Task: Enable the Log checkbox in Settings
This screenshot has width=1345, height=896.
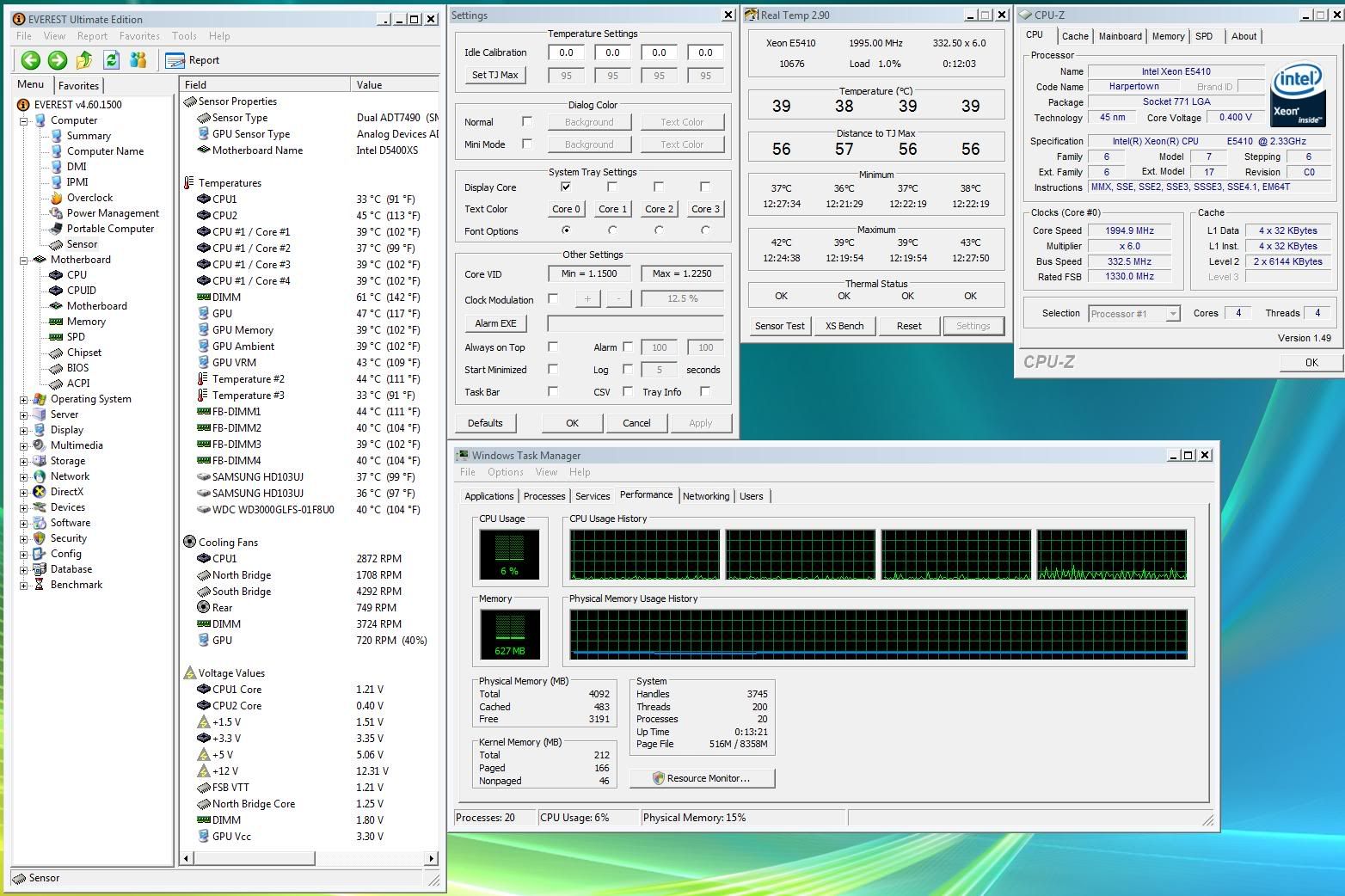Action: click(628, 370)
